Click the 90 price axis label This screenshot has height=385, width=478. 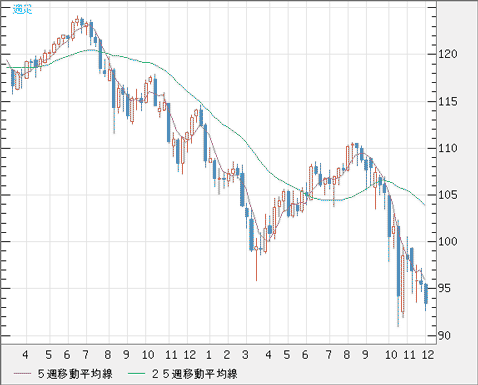(x=444, y=335)
